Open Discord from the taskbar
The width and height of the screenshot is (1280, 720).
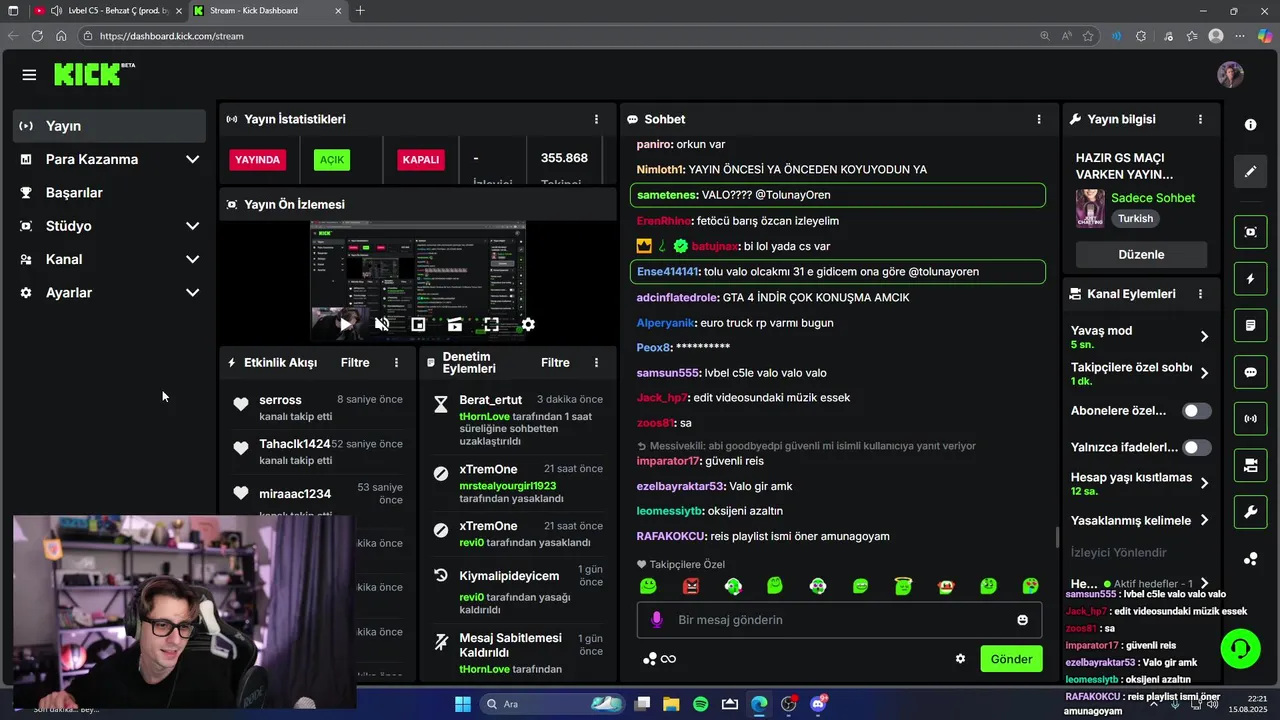(818, 704)
